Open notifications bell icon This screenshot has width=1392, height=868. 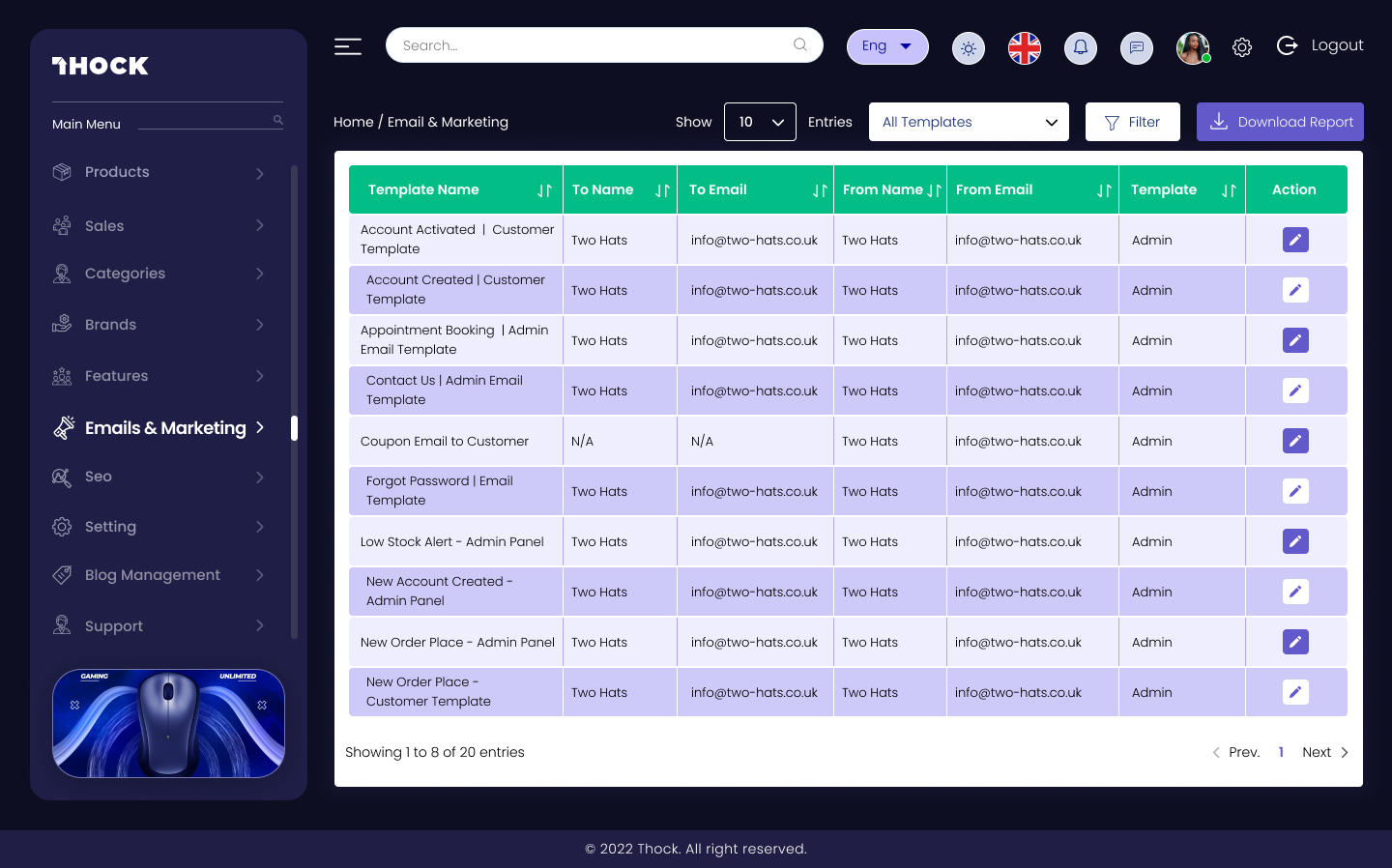coord(1080,47)
